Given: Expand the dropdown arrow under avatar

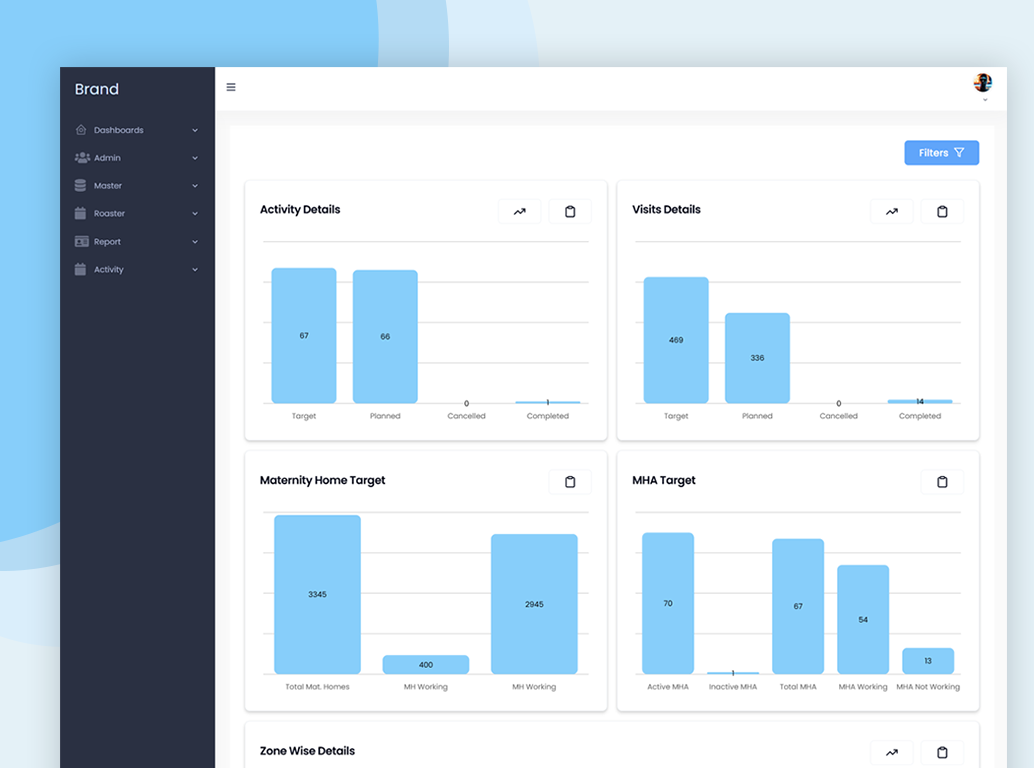Looking at the screenshot, I should pos(985,100).
